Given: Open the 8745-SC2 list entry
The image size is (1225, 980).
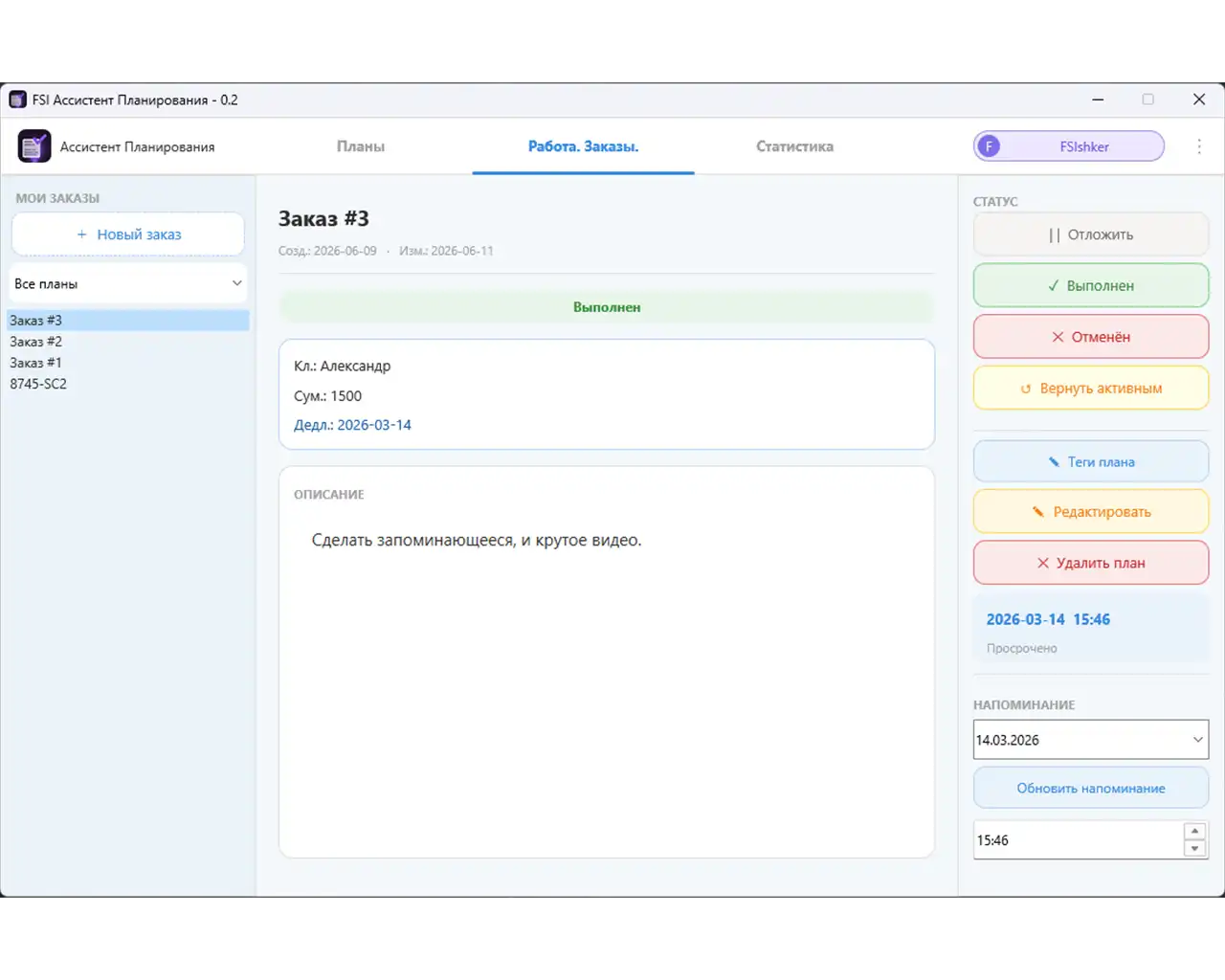Looking at the screenshot, I should (x=128, y=384).
